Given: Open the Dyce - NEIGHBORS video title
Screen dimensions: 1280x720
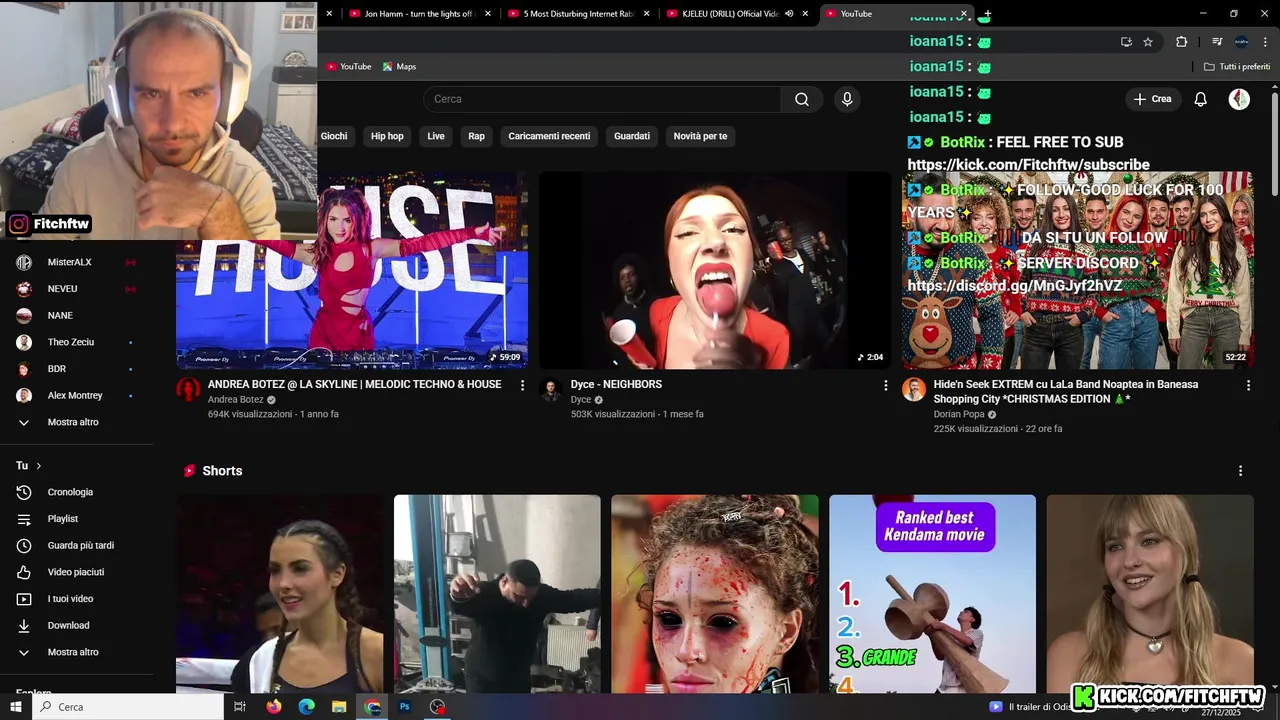Looking at the screenshot, I should click(616, 384).
